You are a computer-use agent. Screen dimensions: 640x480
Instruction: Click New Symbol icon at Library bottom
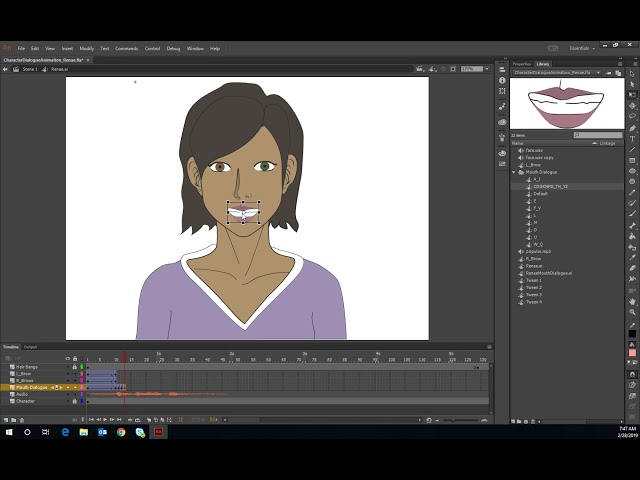point(513,421)
